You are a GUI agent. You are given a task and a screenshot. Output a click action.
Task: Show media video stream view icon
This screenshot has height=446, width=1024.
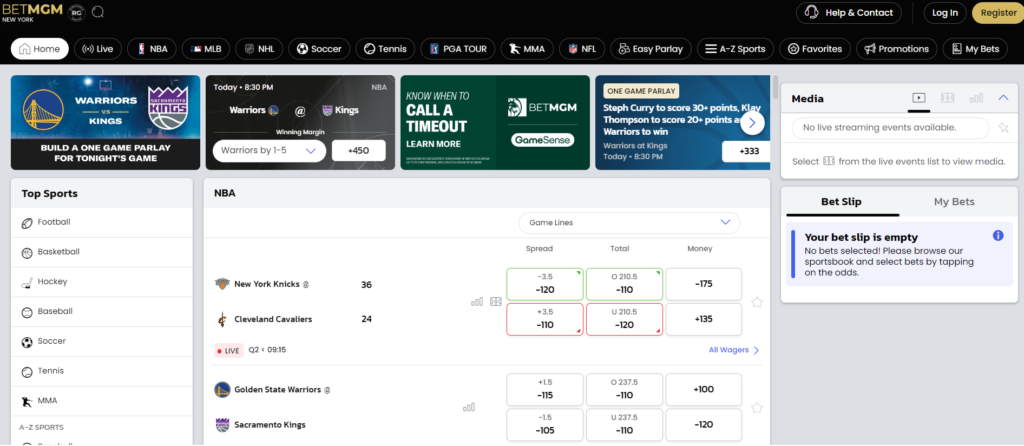pyautogui.click(x=919, y=98)
